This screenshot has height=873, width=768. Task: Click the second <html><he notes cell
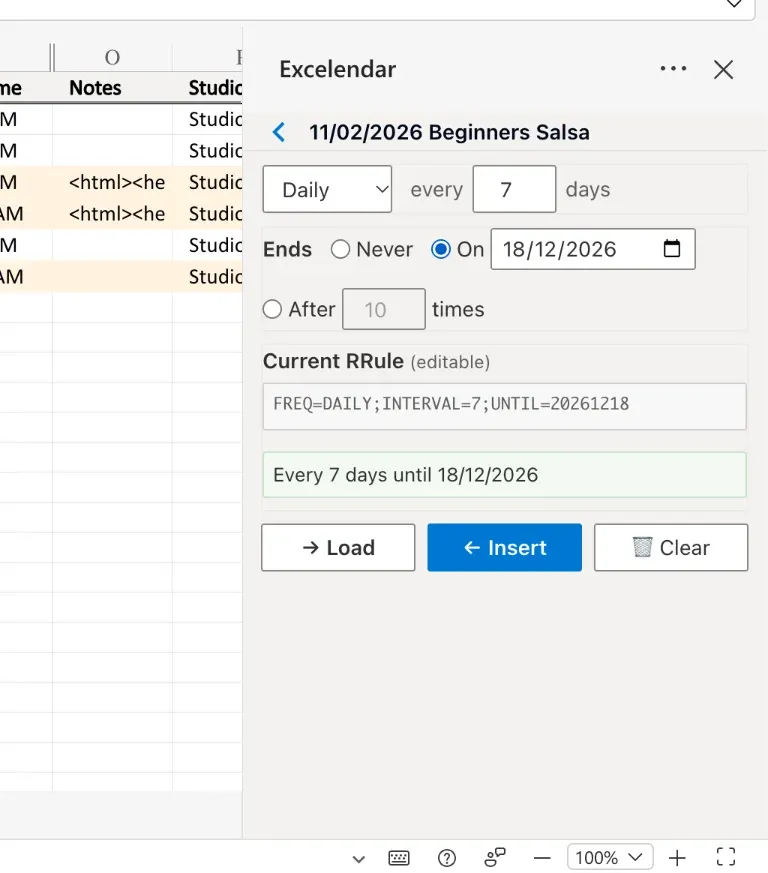[112, 214]
